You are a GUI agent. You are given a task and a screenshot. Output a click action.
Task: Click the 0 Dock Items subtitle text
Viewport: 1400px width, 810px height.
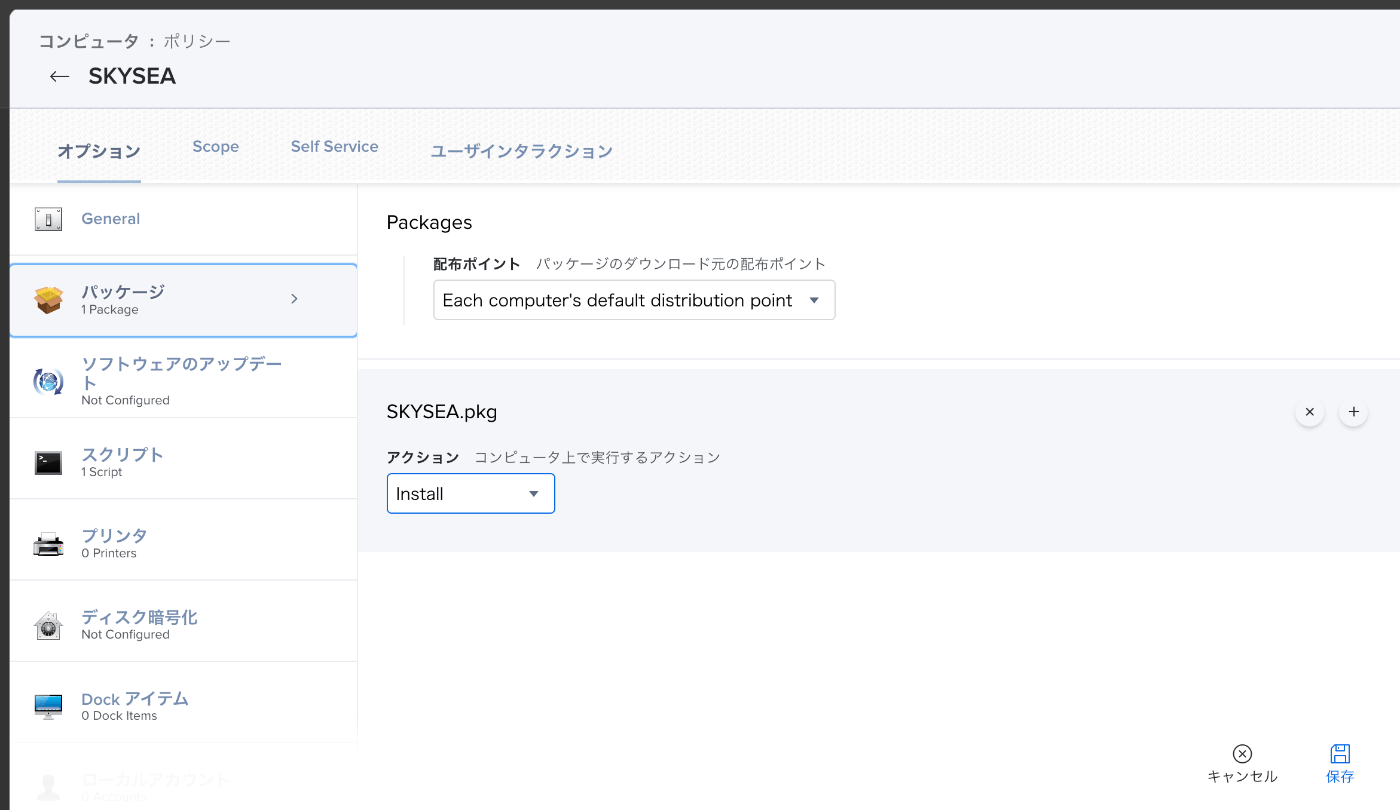(119, 716)
